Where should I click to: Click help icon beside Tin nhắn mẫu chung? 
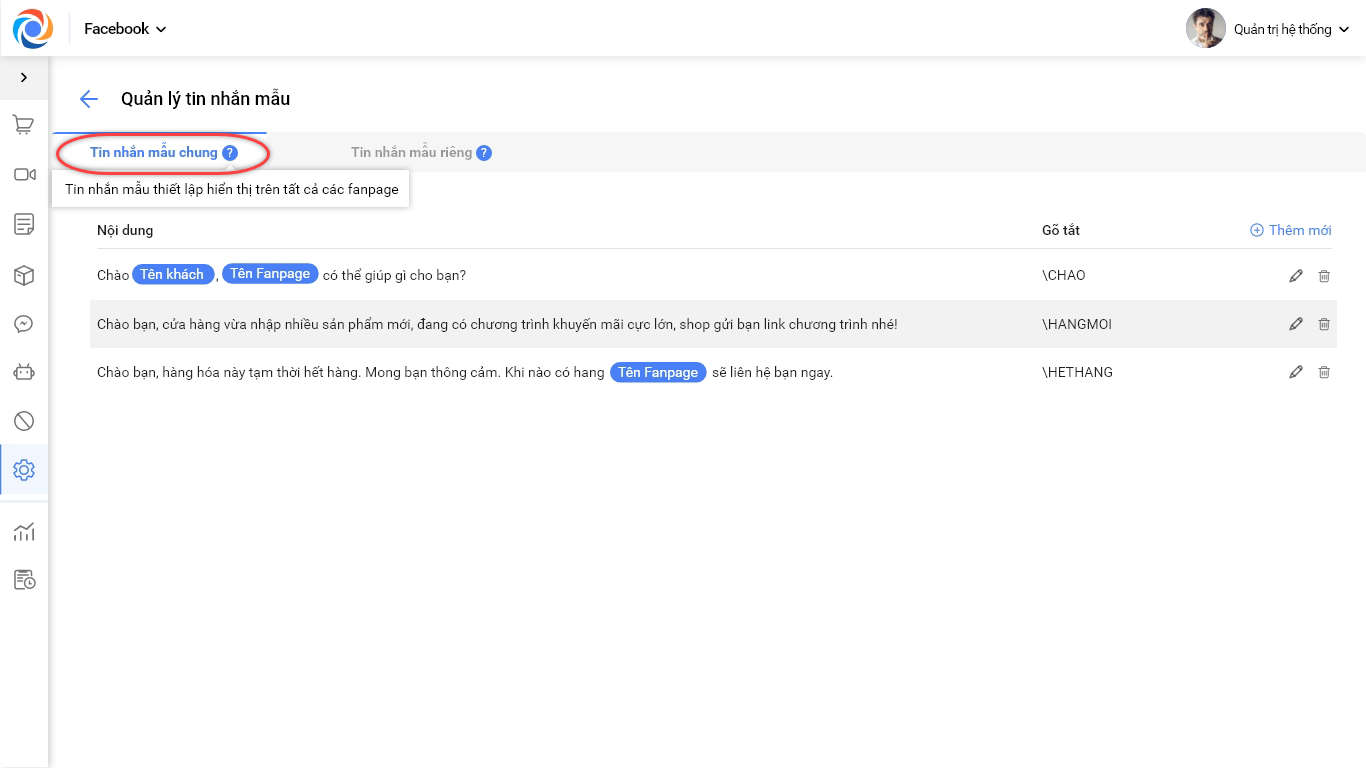point(230,153)
